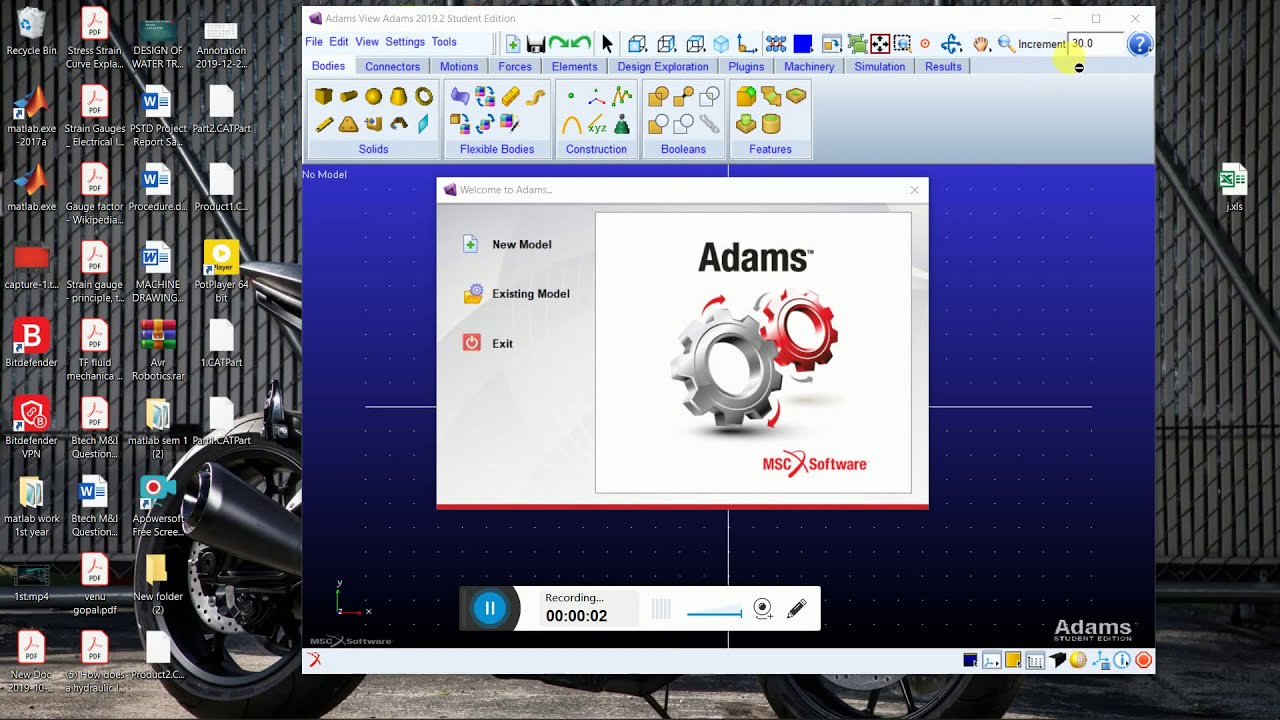The image size is (1280, 720).
Task: Click the green point mass tool
Action: 622,124
